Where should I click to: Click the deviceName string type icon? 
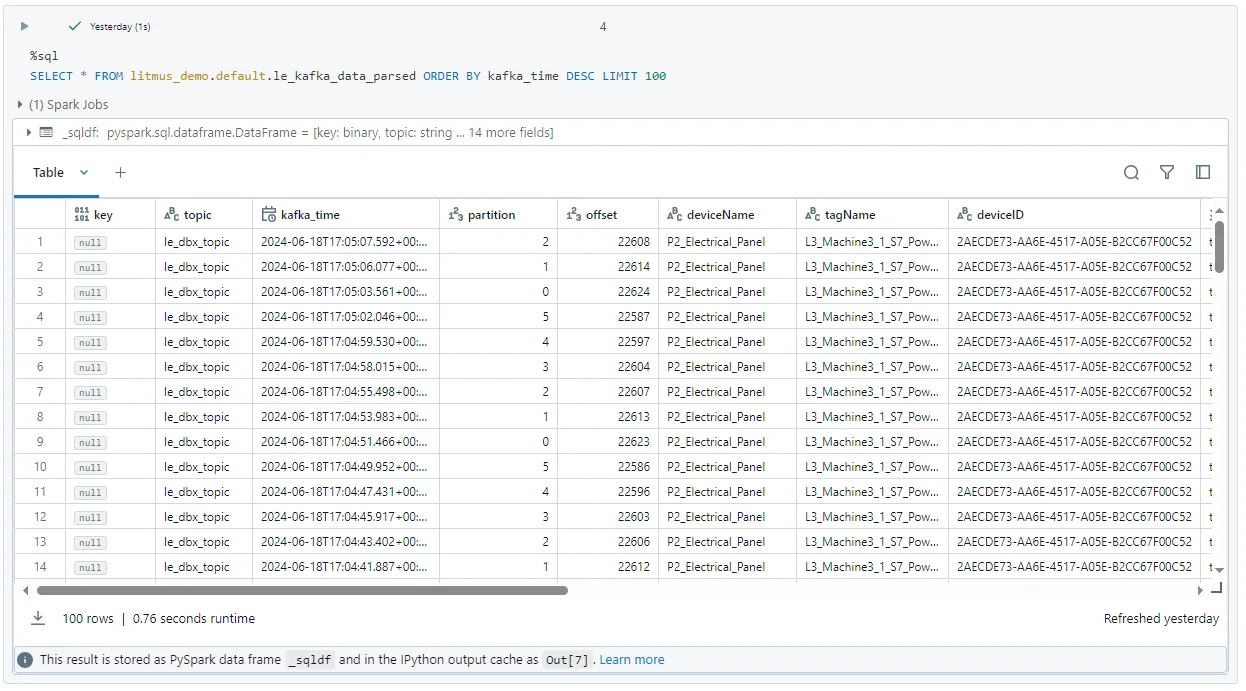click(x=675, y=214)
